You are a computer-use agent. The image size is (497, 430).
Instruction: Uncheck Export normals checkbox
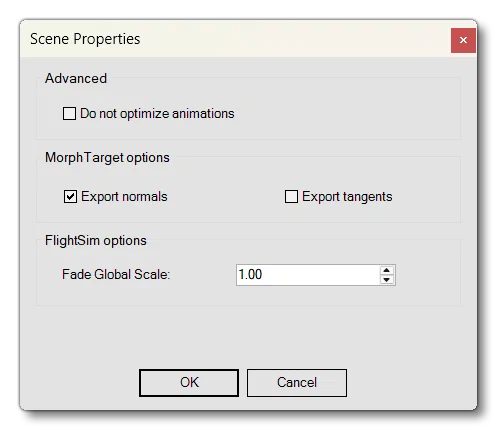coord(70,196)
